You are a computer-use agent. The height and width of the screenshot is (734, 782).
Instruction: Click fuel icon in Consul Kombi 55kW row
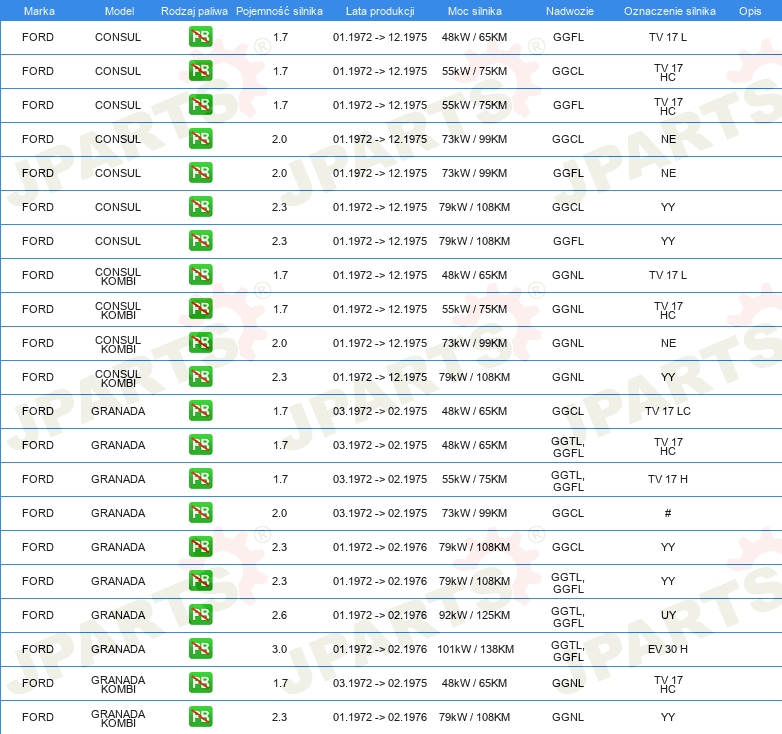point(200,309)
